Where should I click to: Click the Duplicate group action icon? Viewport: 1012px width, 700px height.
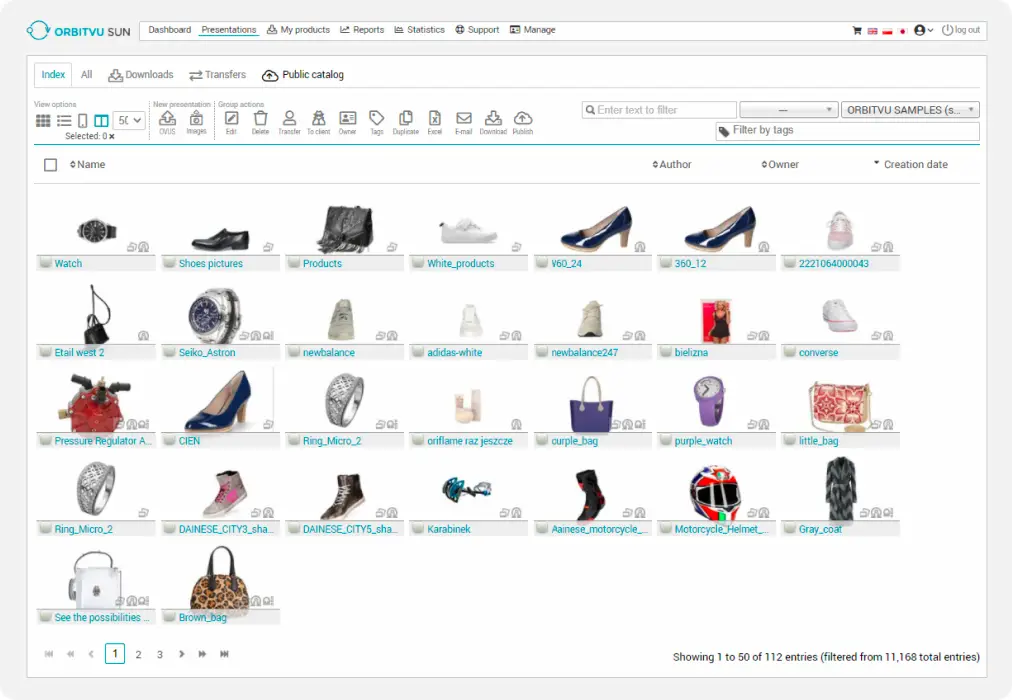coord(405,119)
